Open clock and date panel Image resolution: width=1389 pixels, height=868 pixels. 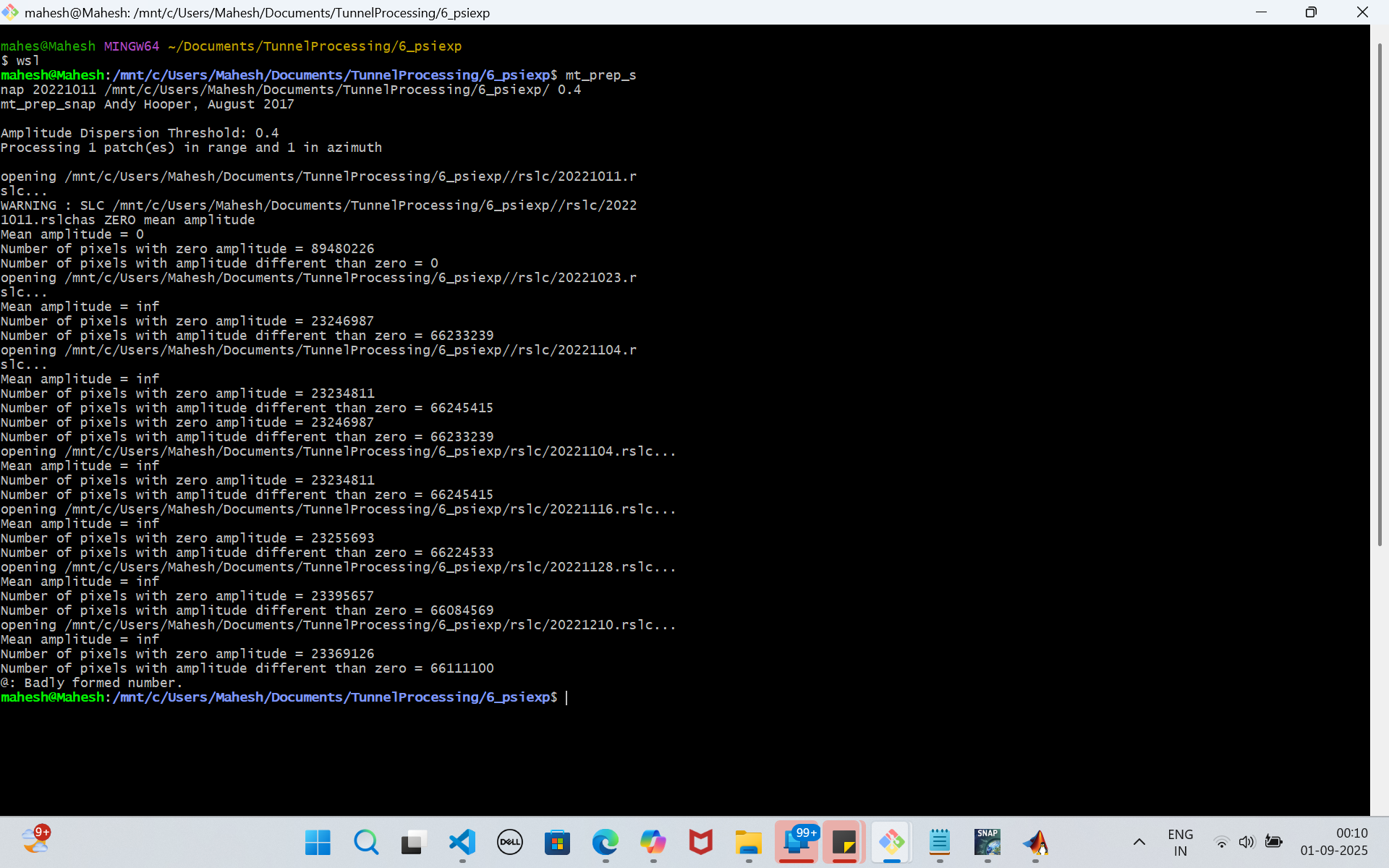(1334, 842)
